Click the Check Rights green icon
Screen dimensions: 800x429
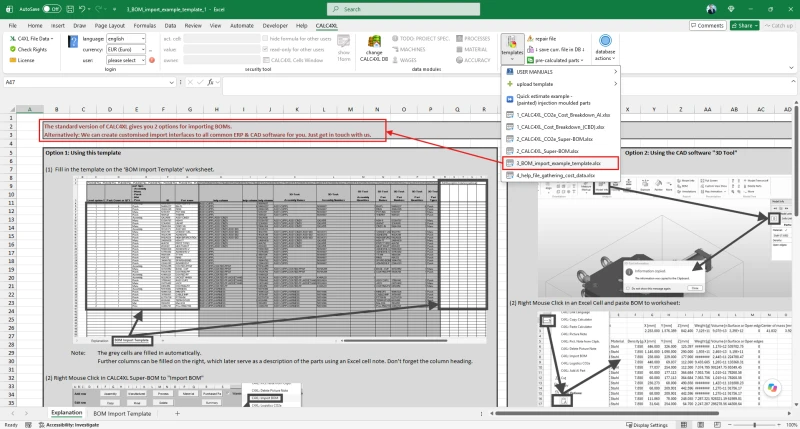pyautogui.click(x=13, y=49)
